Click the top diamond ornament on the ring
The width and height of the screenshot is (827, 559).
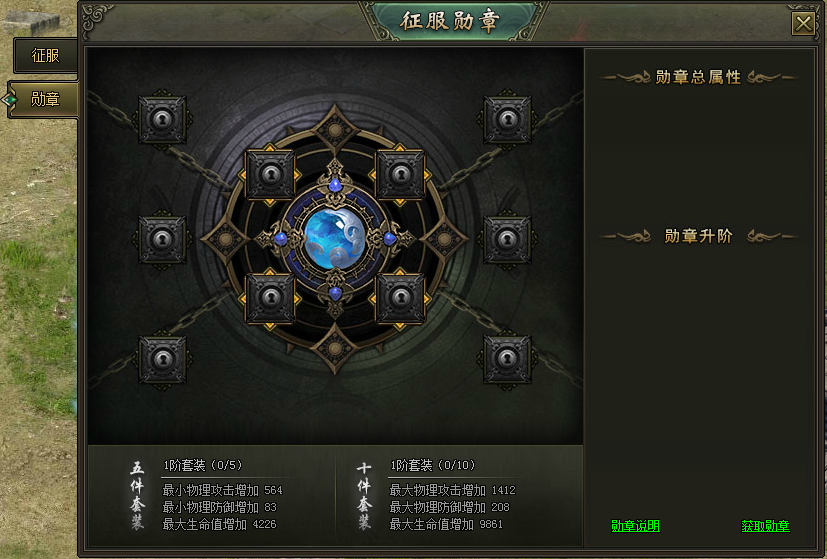coord(335,130)
